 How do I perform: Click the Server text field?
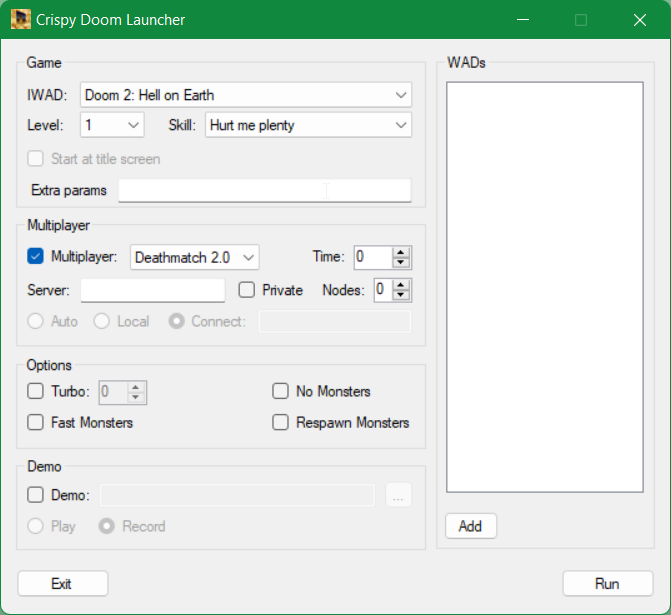tap(153, 290)
